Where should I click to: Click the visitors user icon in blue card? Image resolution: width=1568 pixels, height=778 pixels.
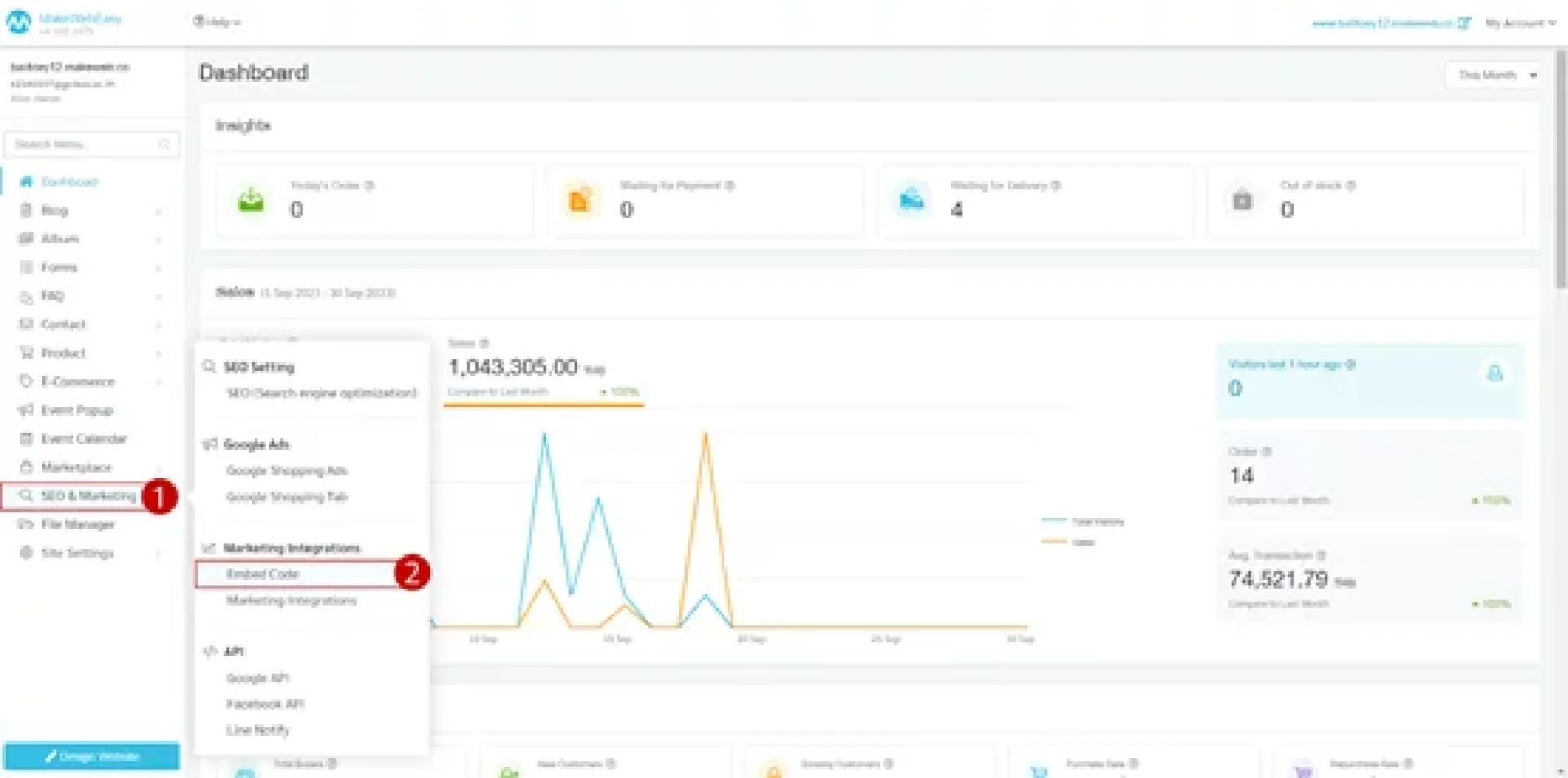pos(1494,373)
